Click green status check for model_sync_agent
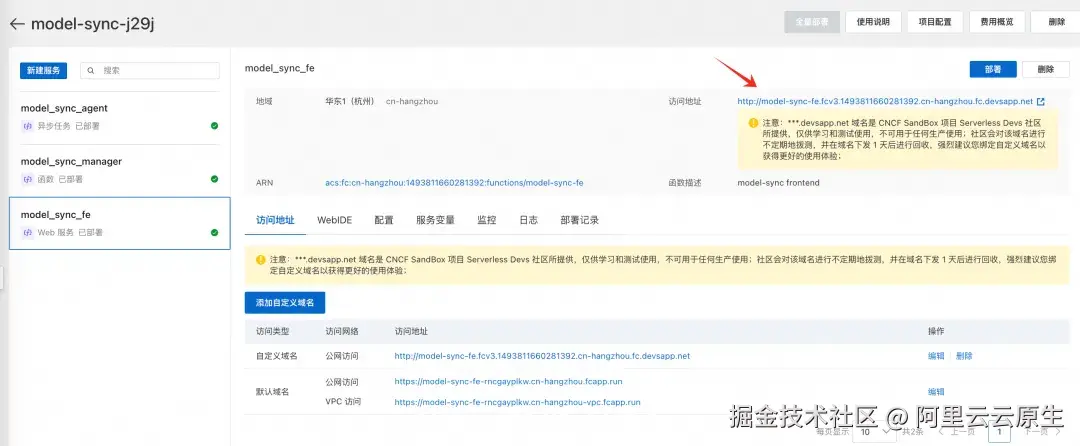Screen dimensions: 1080x446 [214, 126]
